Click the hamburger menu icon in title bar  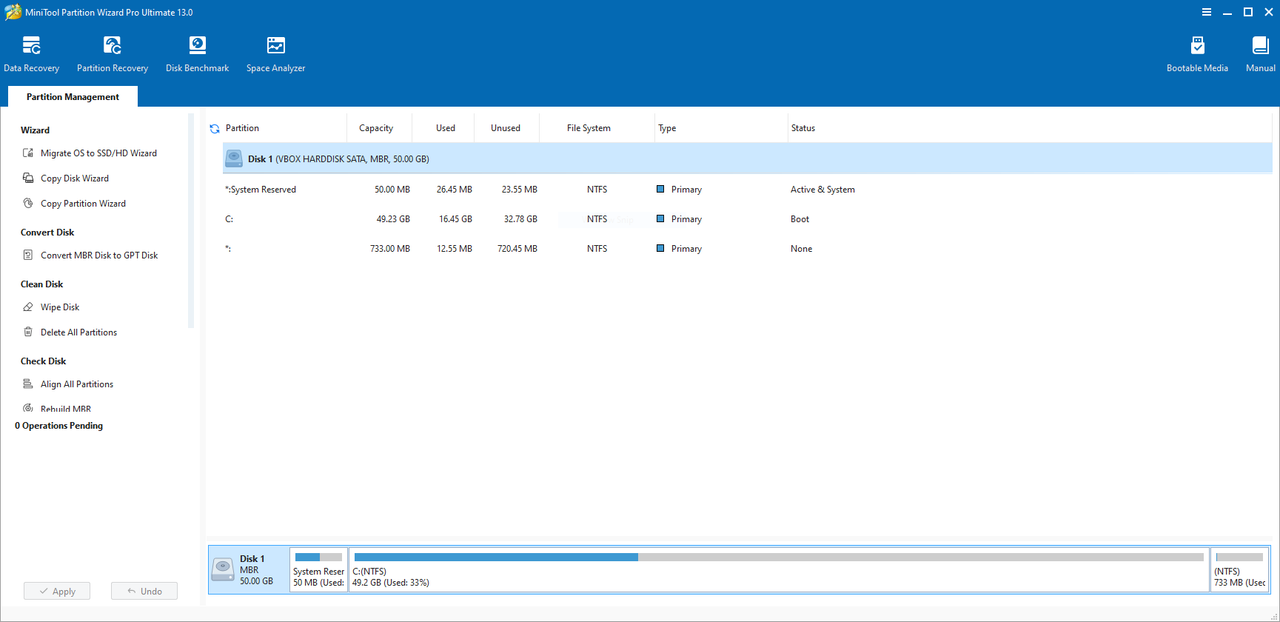click(x=1208, y=12)
